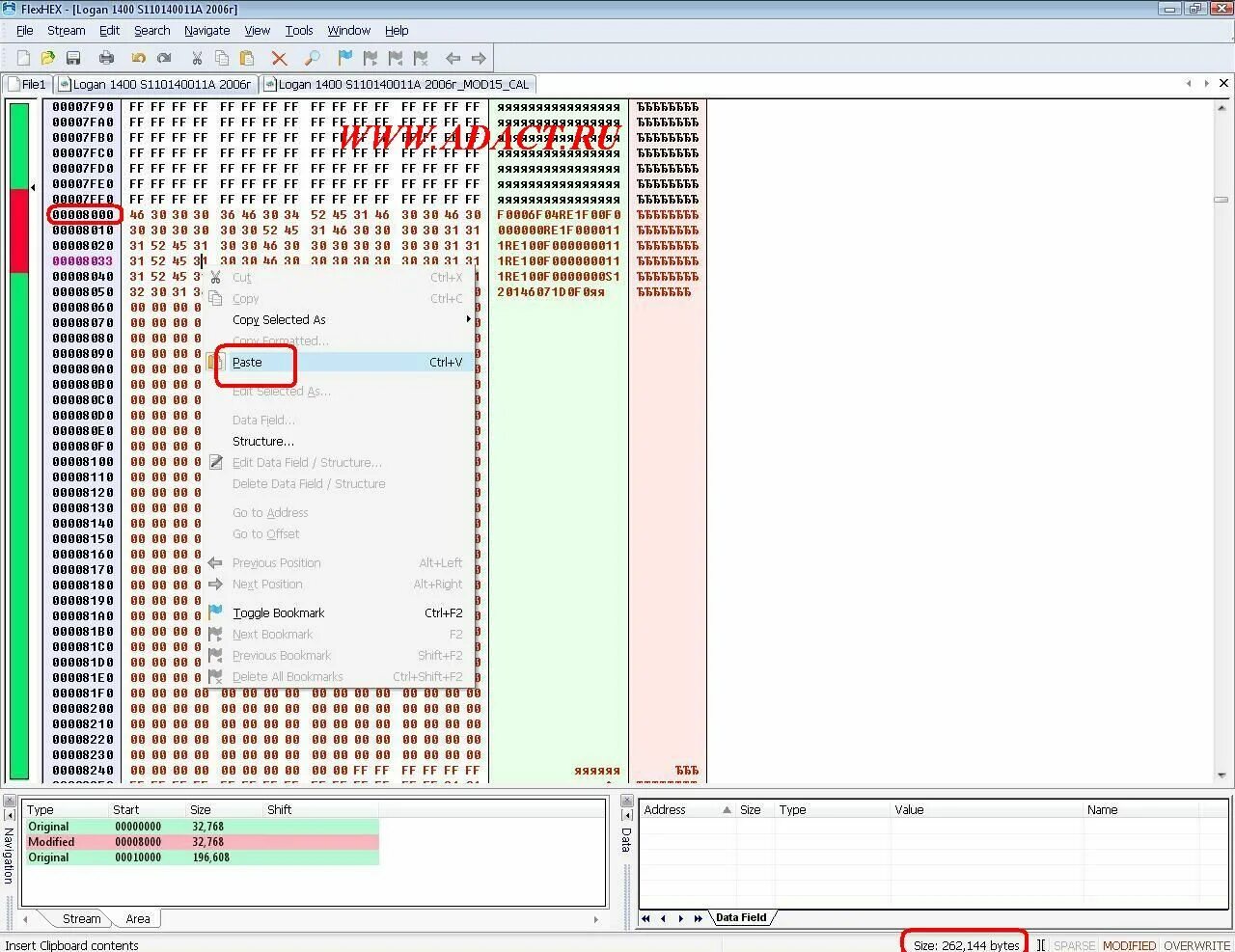Select the Modified 00008000 row
The height and width of the screenshot is (952, 1235).
coord(201,842)
